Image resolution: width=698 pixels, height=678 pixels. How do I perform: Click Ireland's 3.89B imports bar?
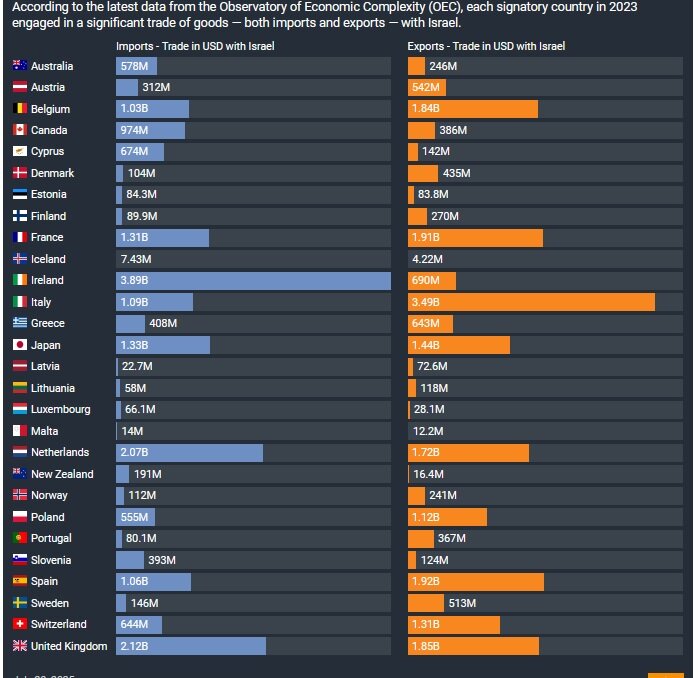[253, 280]
